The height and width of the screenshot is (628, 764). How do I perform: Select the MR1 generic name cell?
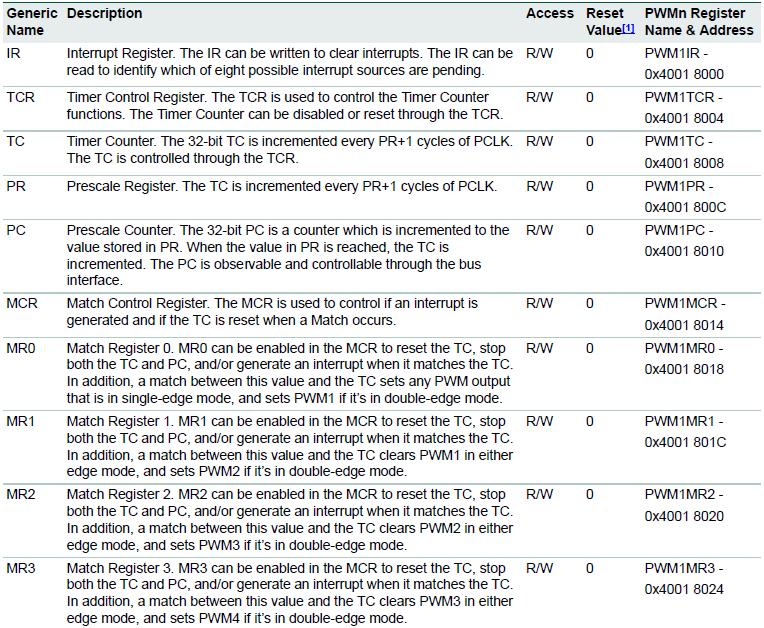pos(21,421)
